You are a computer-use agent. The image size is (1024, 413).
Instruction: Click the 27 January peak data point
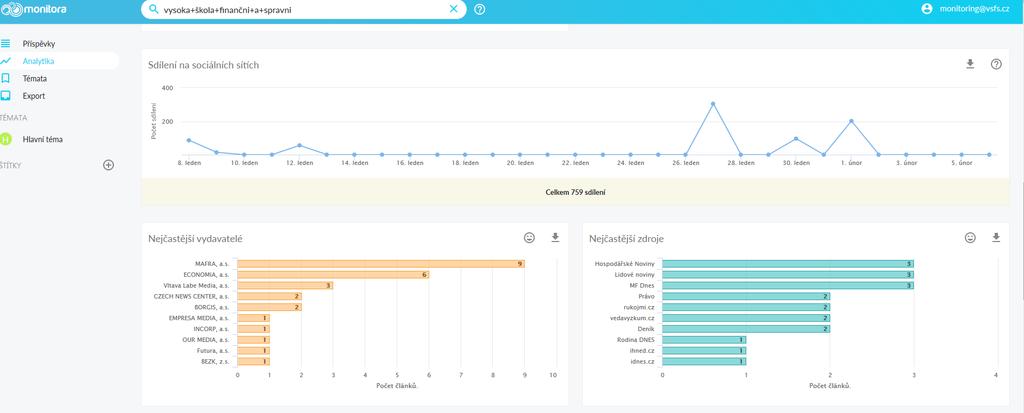pos(713,103)
